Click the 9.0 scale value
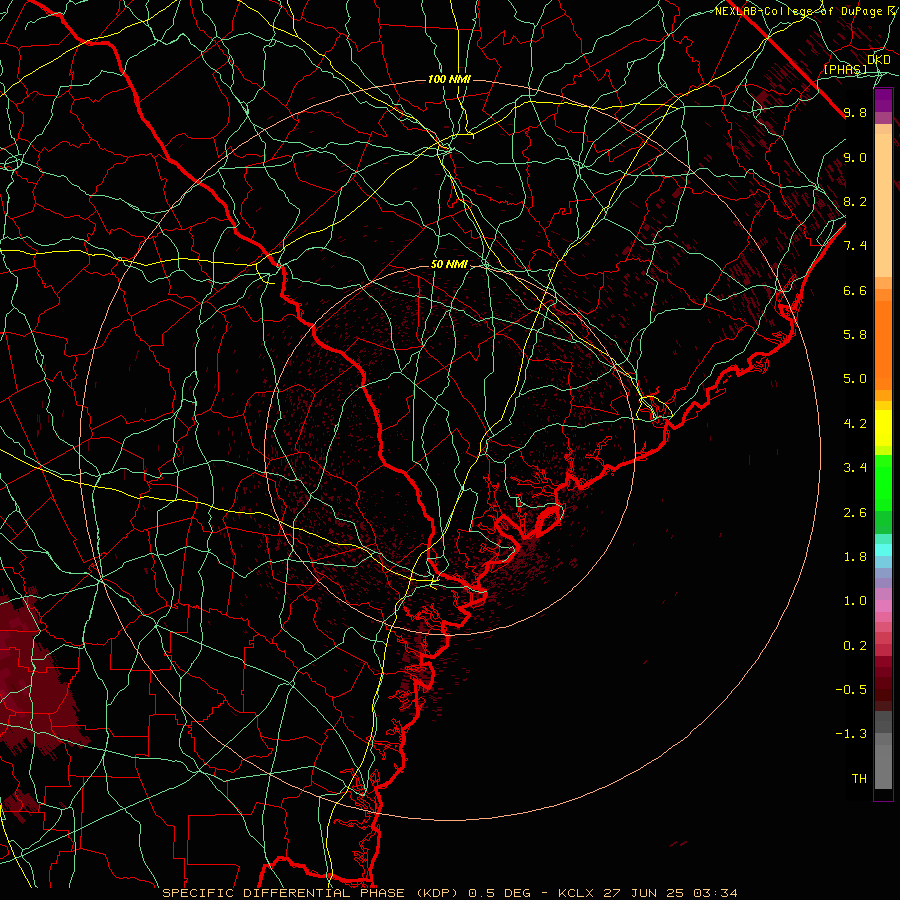The width and height of the screenshot is (900, 900). pos(855,157)
